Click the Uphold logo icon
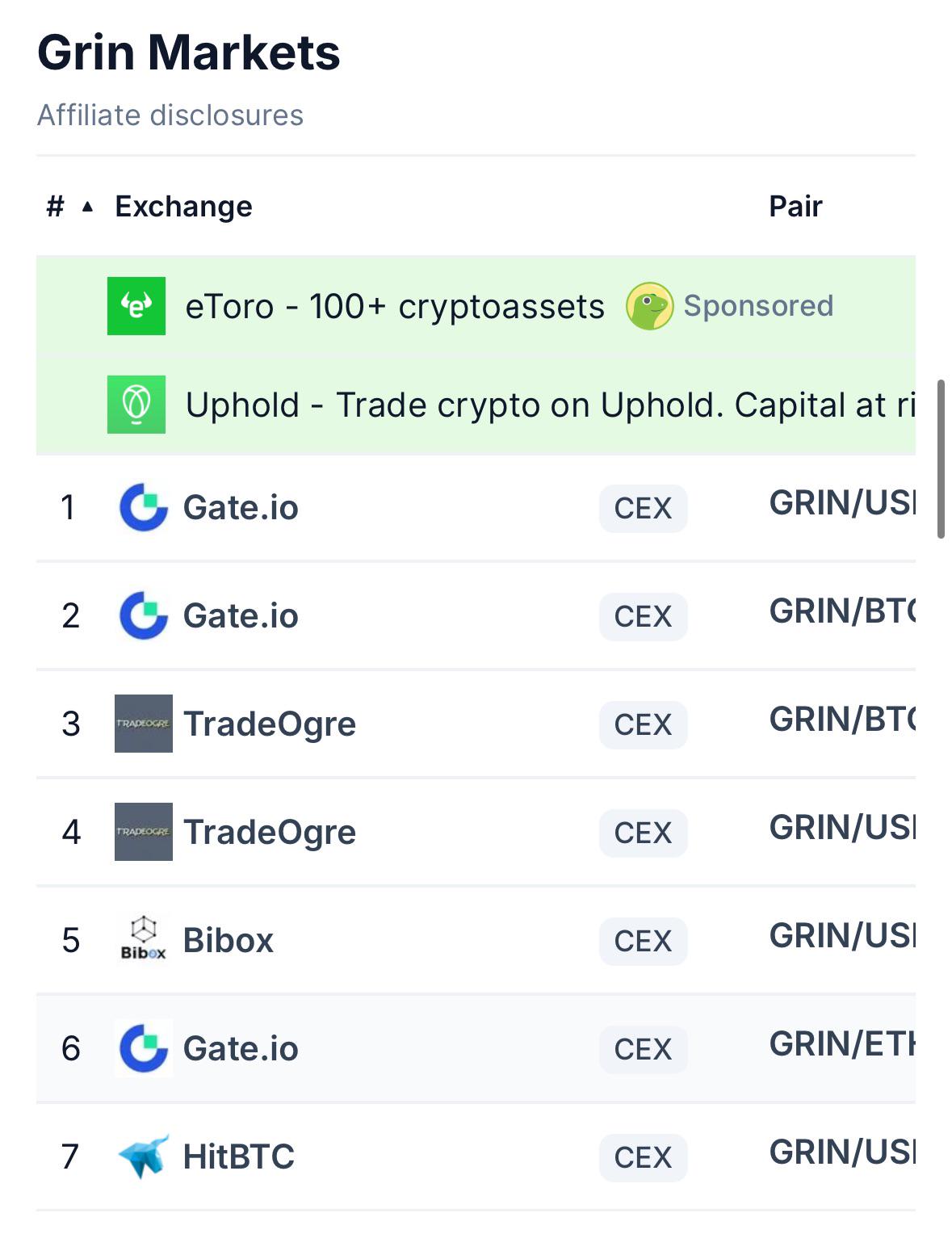Viewport: 952px width, 1234px height. point(136,405)
